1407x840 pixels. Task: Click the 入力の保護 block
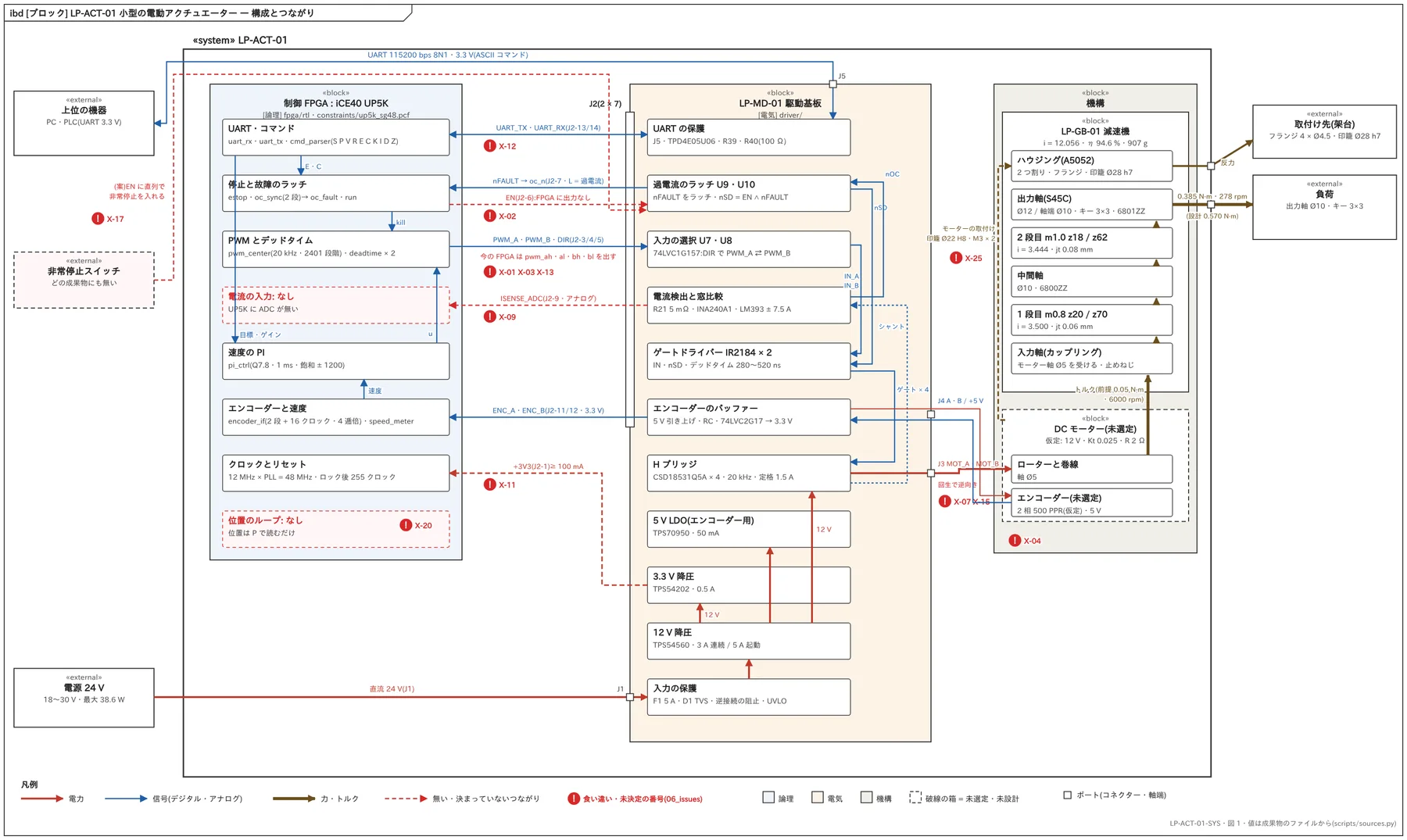point(749,697)
